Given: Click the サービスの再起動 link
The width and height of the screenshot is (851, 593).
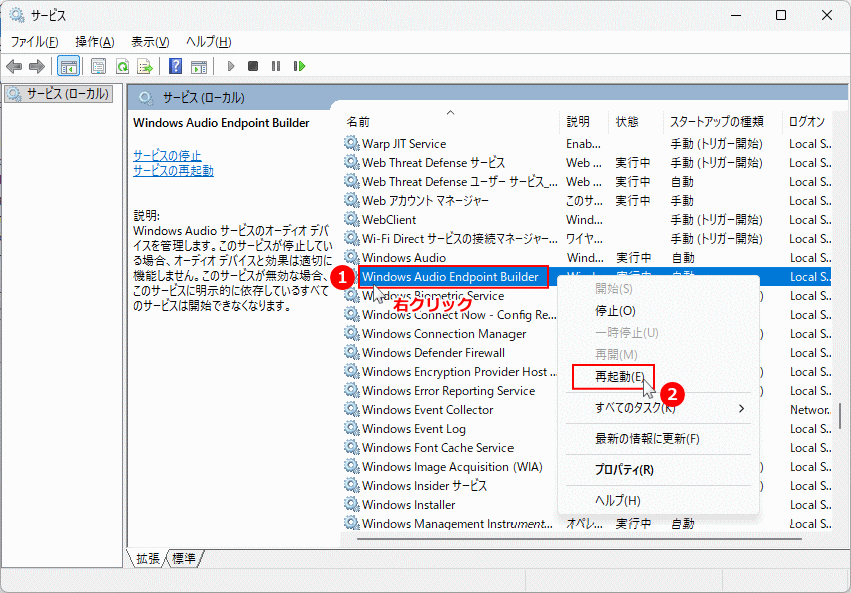Looking at the screenshot, I should 173,170.
